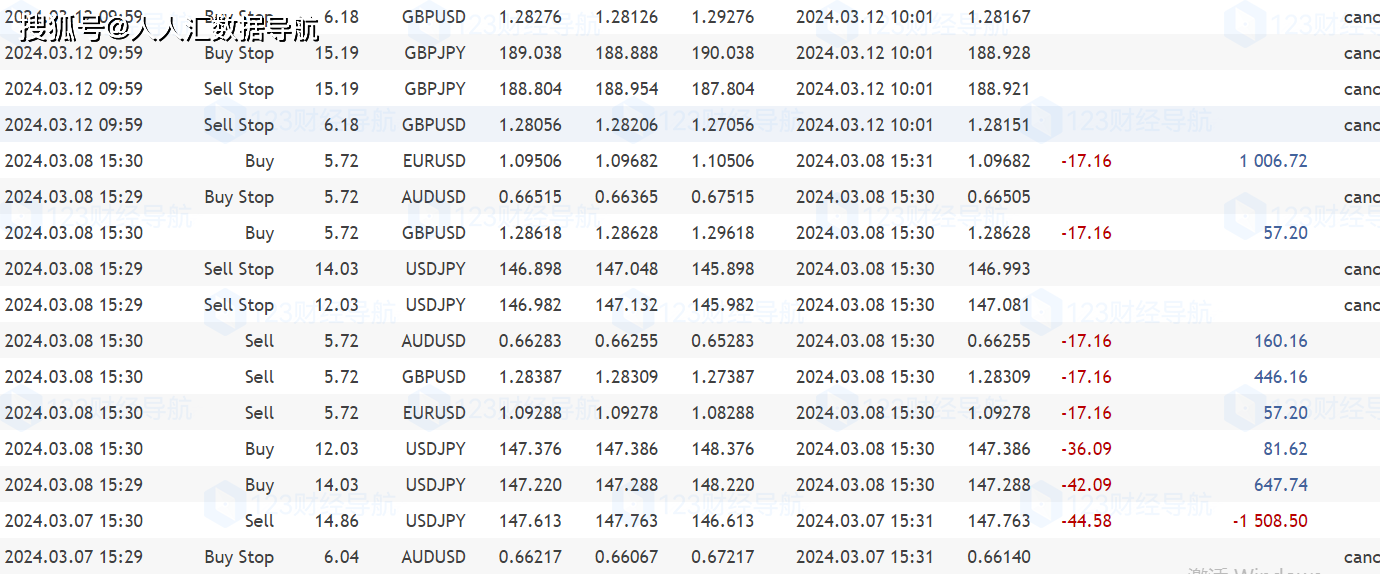
Task: Click the 160.16 profit value
Action: 1280,341
